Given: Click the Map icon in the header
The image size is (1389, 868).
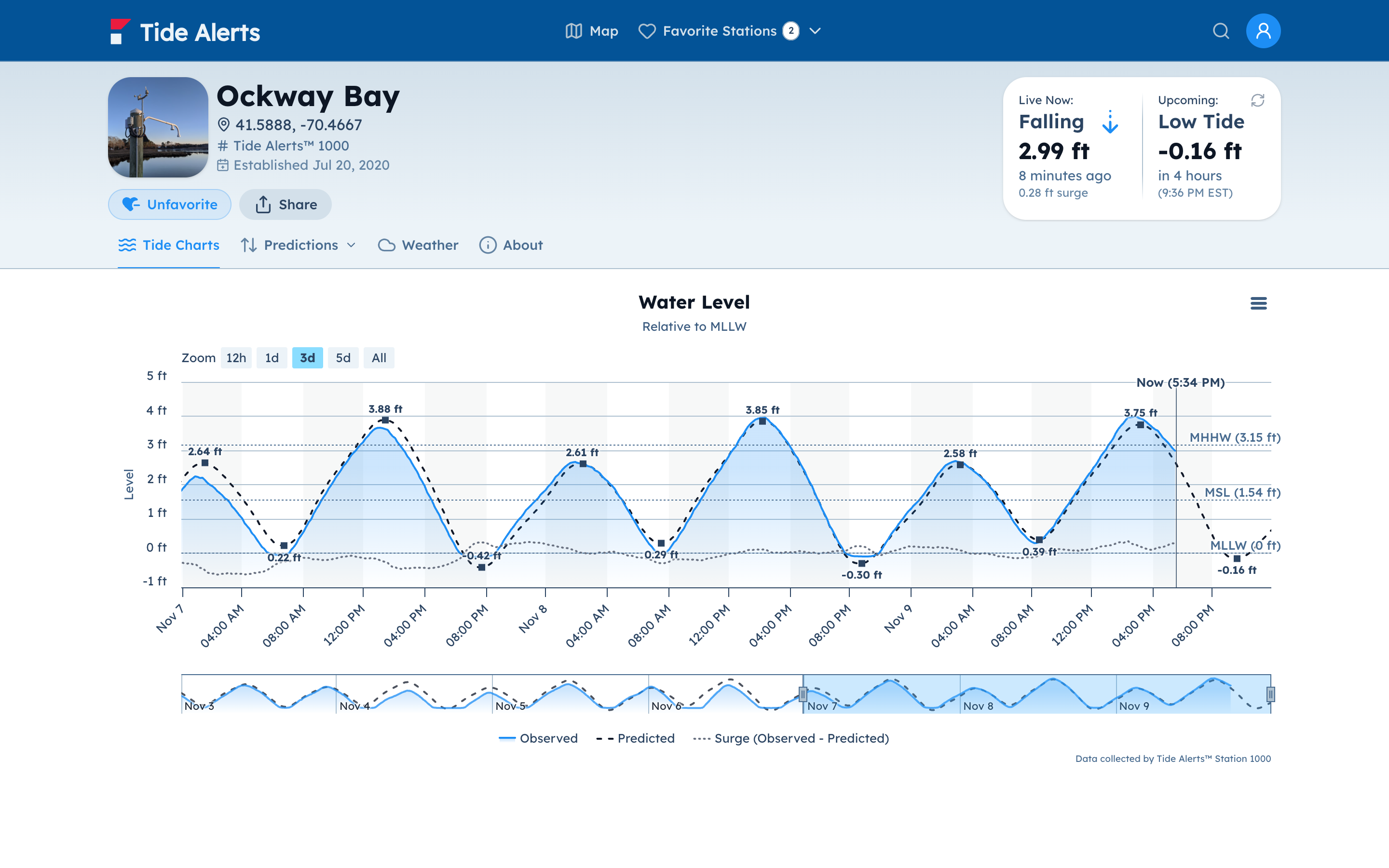Looking at the screenshot, I should point(574,31).
